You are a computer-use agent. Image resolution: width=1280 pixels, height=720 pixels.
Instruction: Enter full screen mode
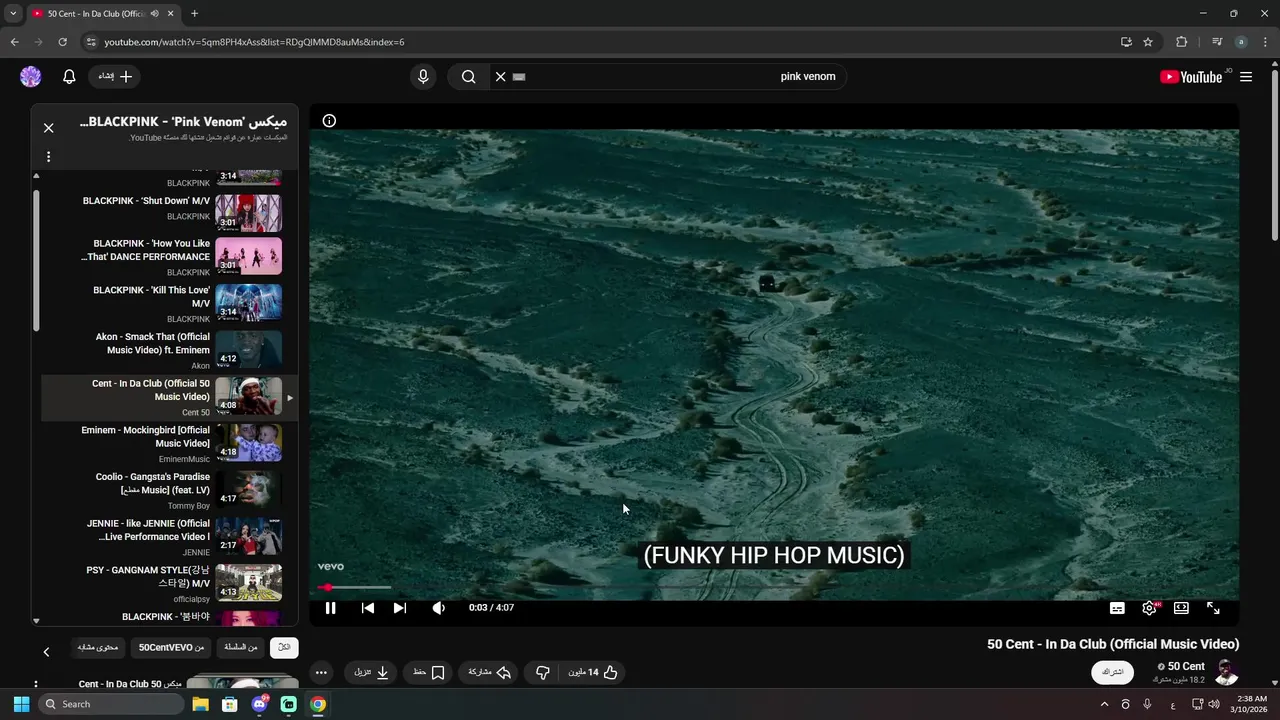coord(1213,608)
